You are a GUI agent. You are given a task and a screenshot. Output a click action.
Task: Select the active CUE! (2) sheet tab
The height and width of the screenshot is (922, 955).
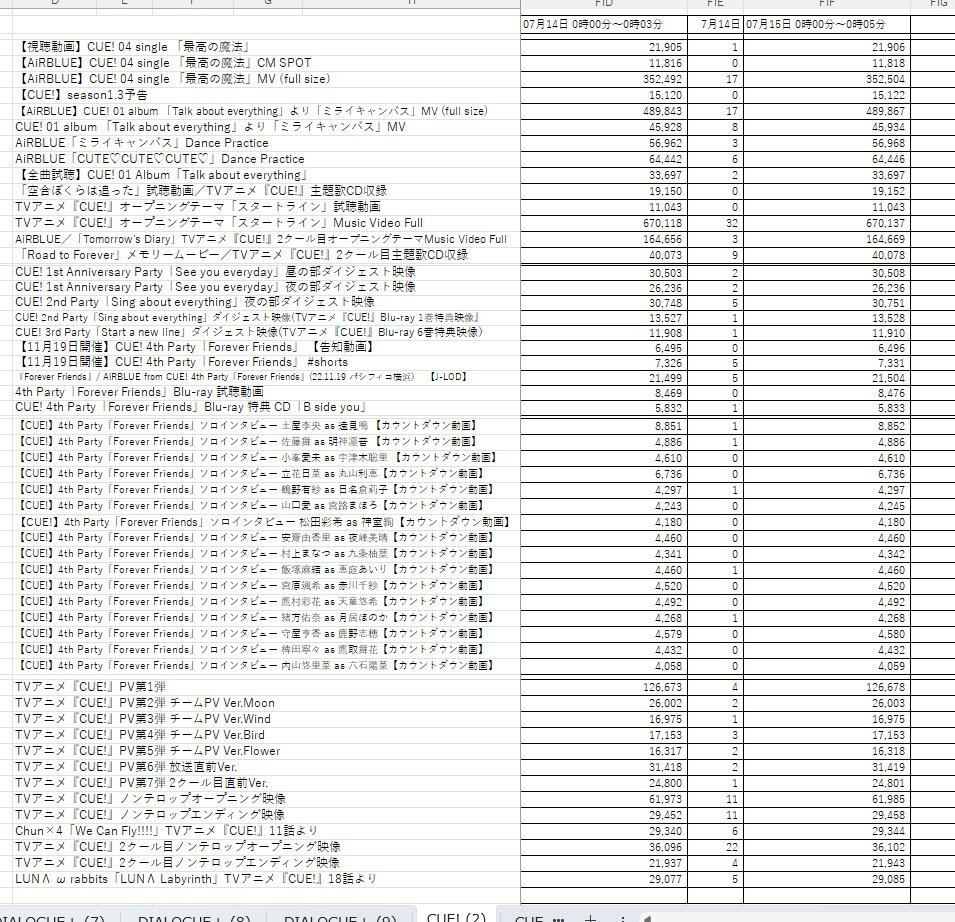(456, 917)
